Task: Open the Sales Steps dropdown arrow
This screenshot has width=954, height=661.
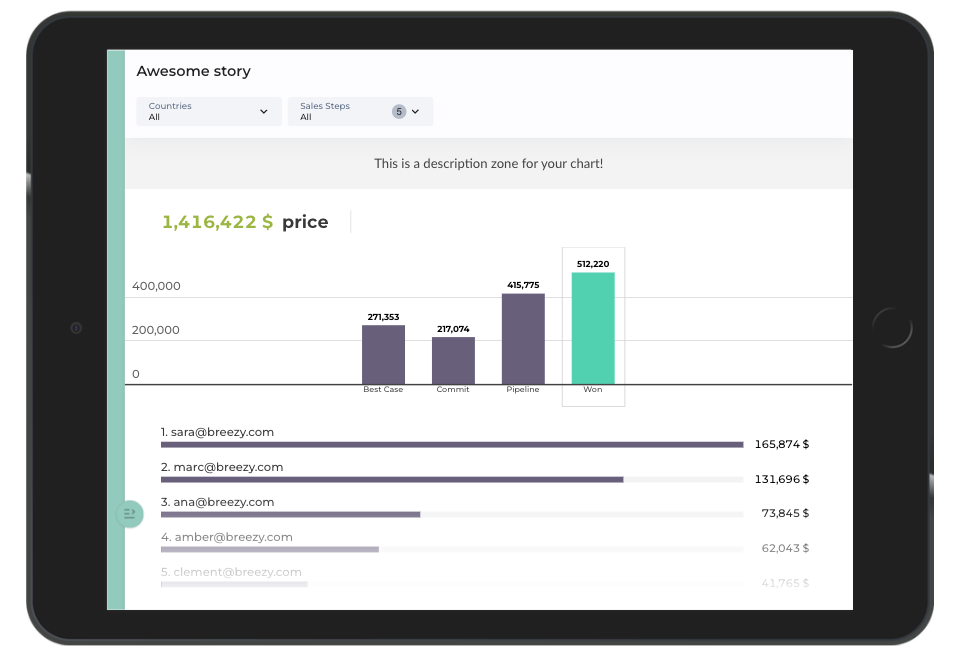Action: click(x=416, y=112)
